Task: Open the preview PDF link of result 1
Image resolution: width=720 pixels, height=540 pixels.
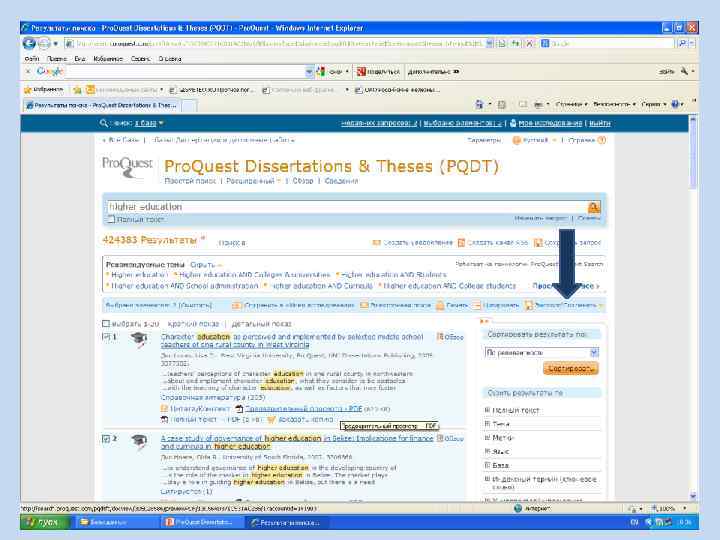Action: point(304,409)
